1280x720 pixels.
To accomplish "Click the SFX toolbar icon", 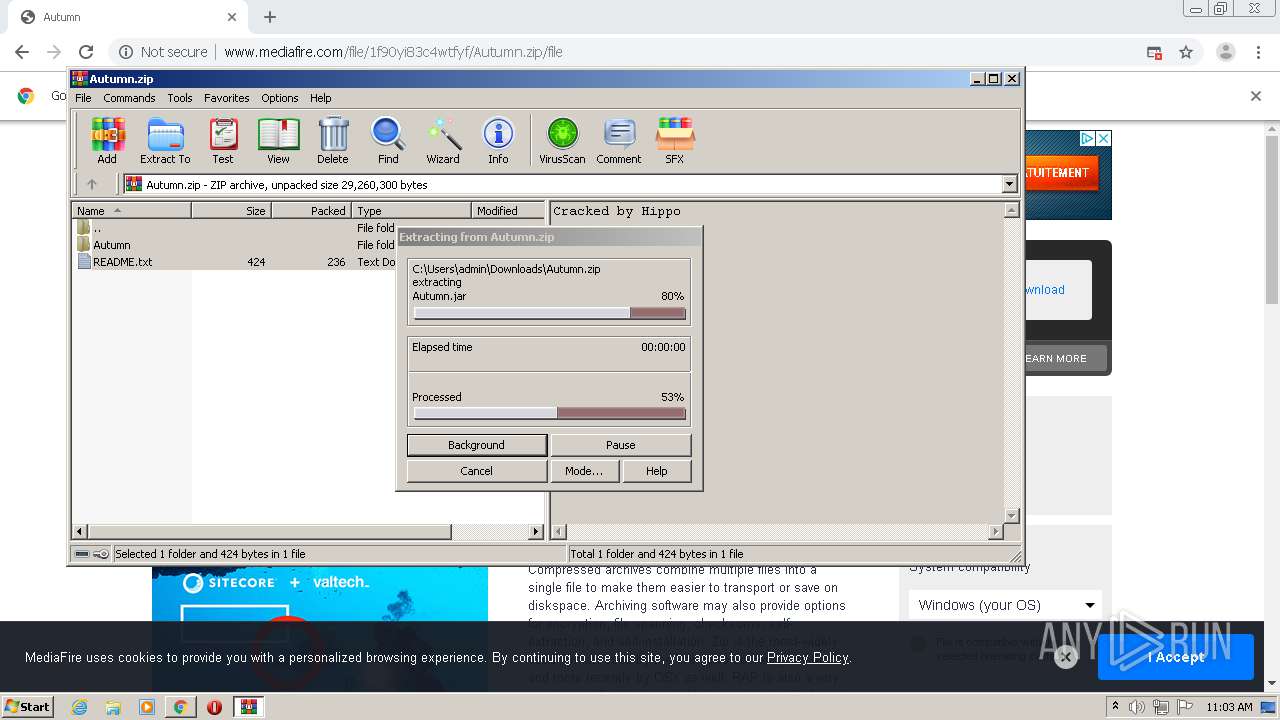I will click(x=675, y=140).
